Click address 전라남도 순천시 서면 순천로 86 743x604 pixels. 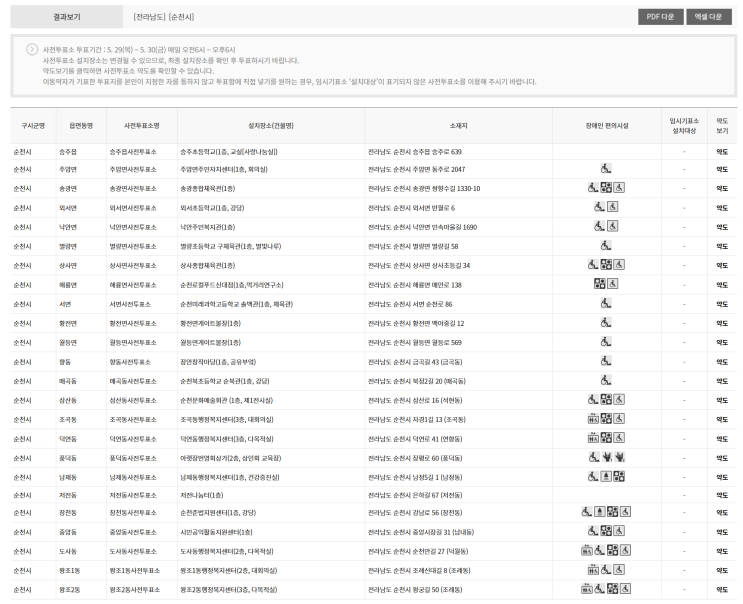[x=410, y=305]
